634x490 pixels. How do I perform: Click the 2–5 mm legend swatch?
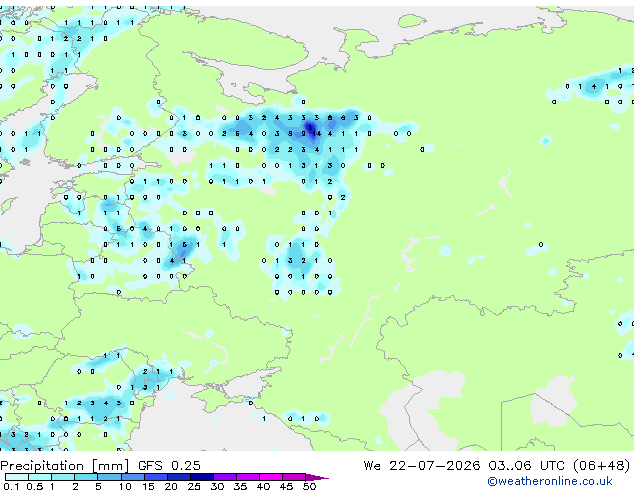[86, 477]
